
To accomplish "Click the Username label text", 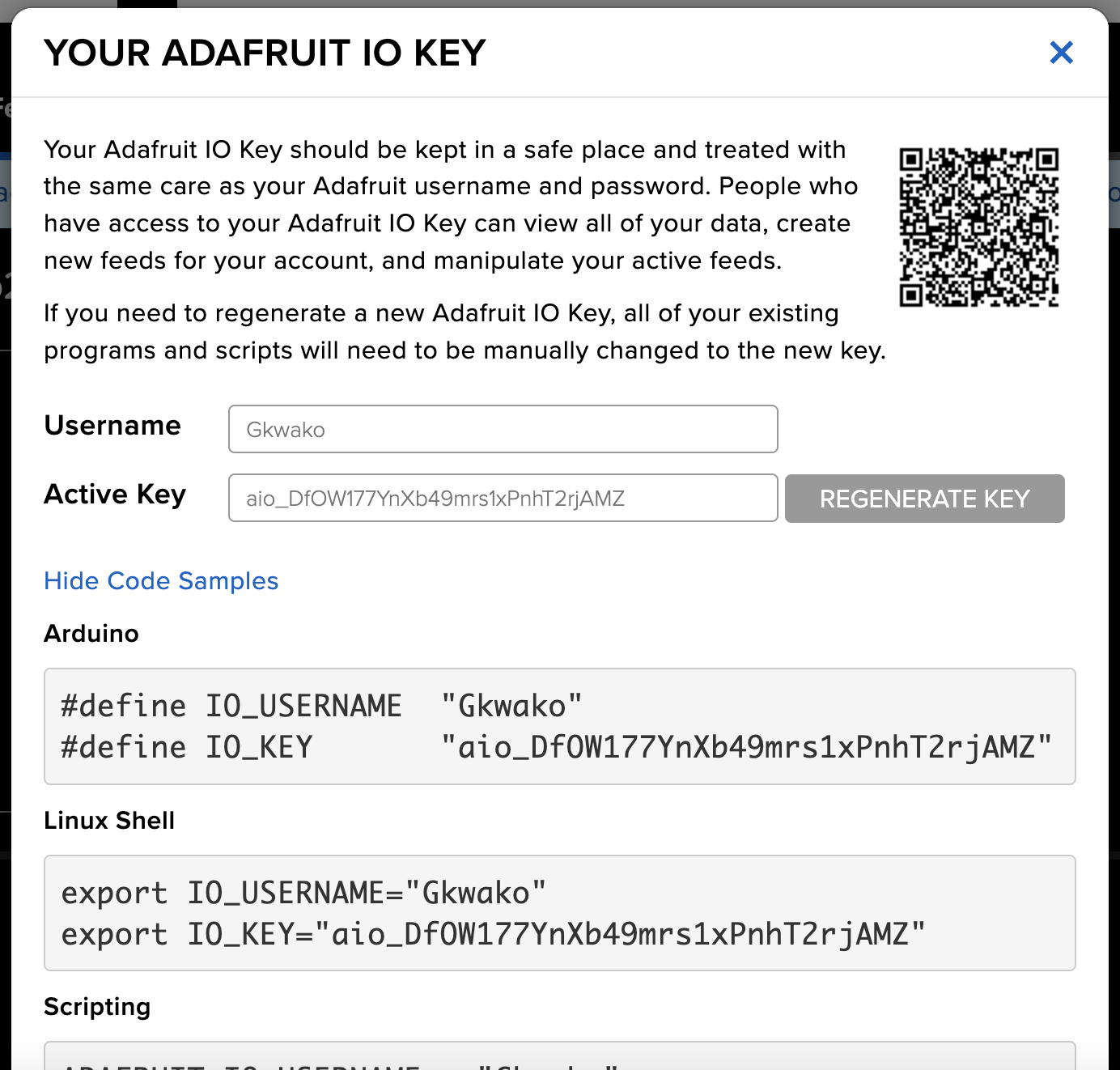I will [x=112, y=426].
